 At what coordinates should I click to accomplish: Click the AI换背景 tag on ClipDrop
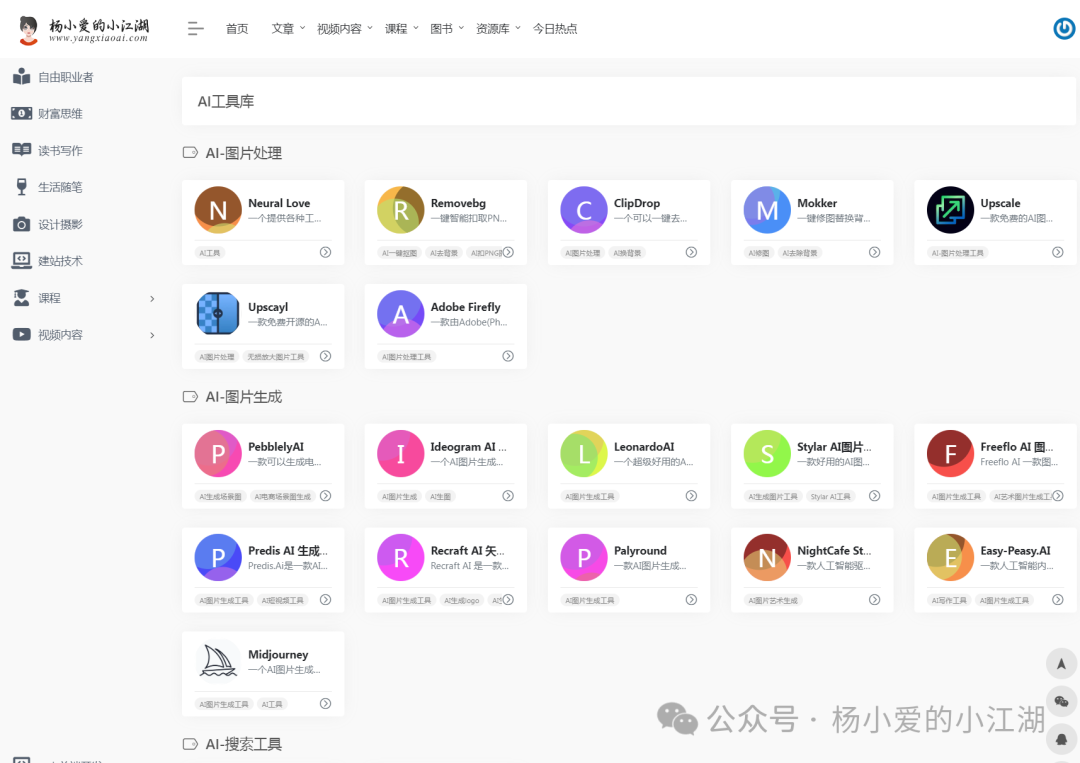[627, 253]
